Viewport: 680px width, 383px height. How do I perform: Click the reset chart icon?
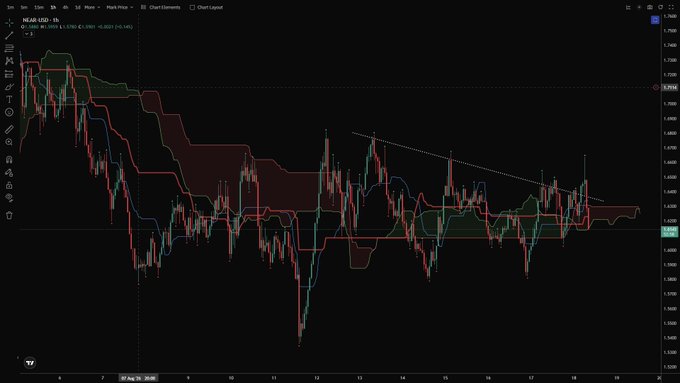pos(660,7)
